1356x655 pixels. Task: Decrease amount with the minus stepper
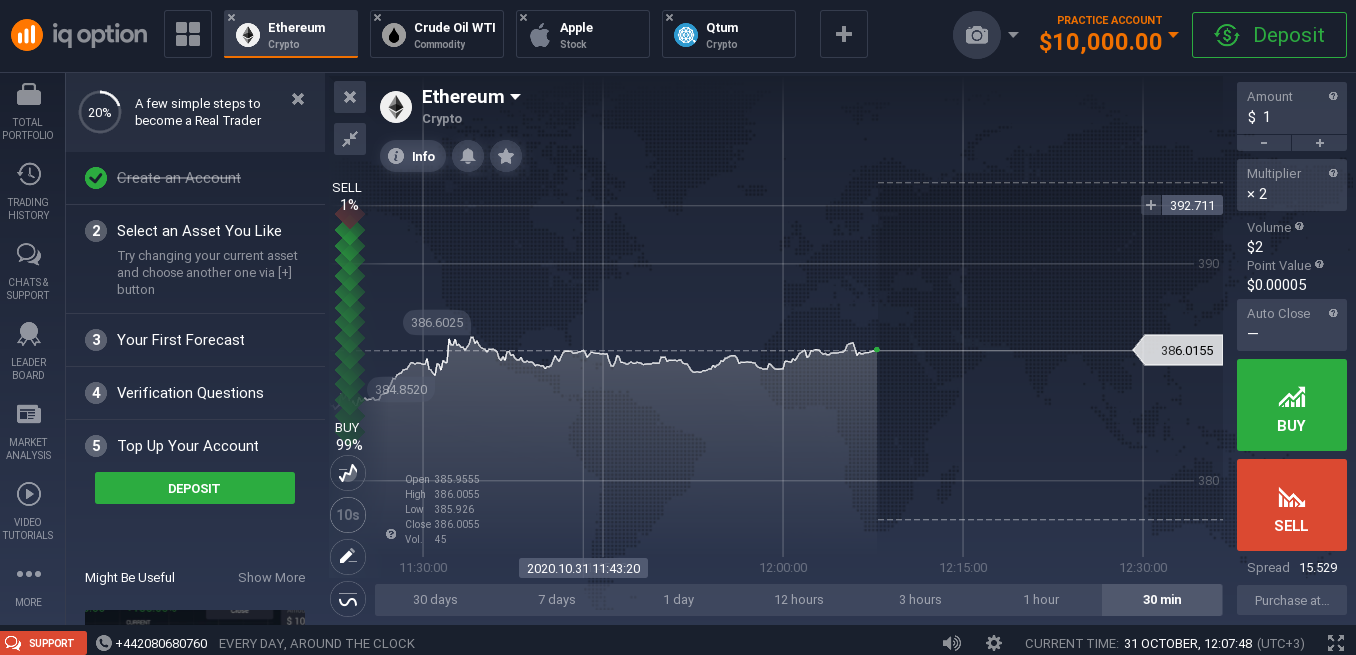tap(1263, 144)
